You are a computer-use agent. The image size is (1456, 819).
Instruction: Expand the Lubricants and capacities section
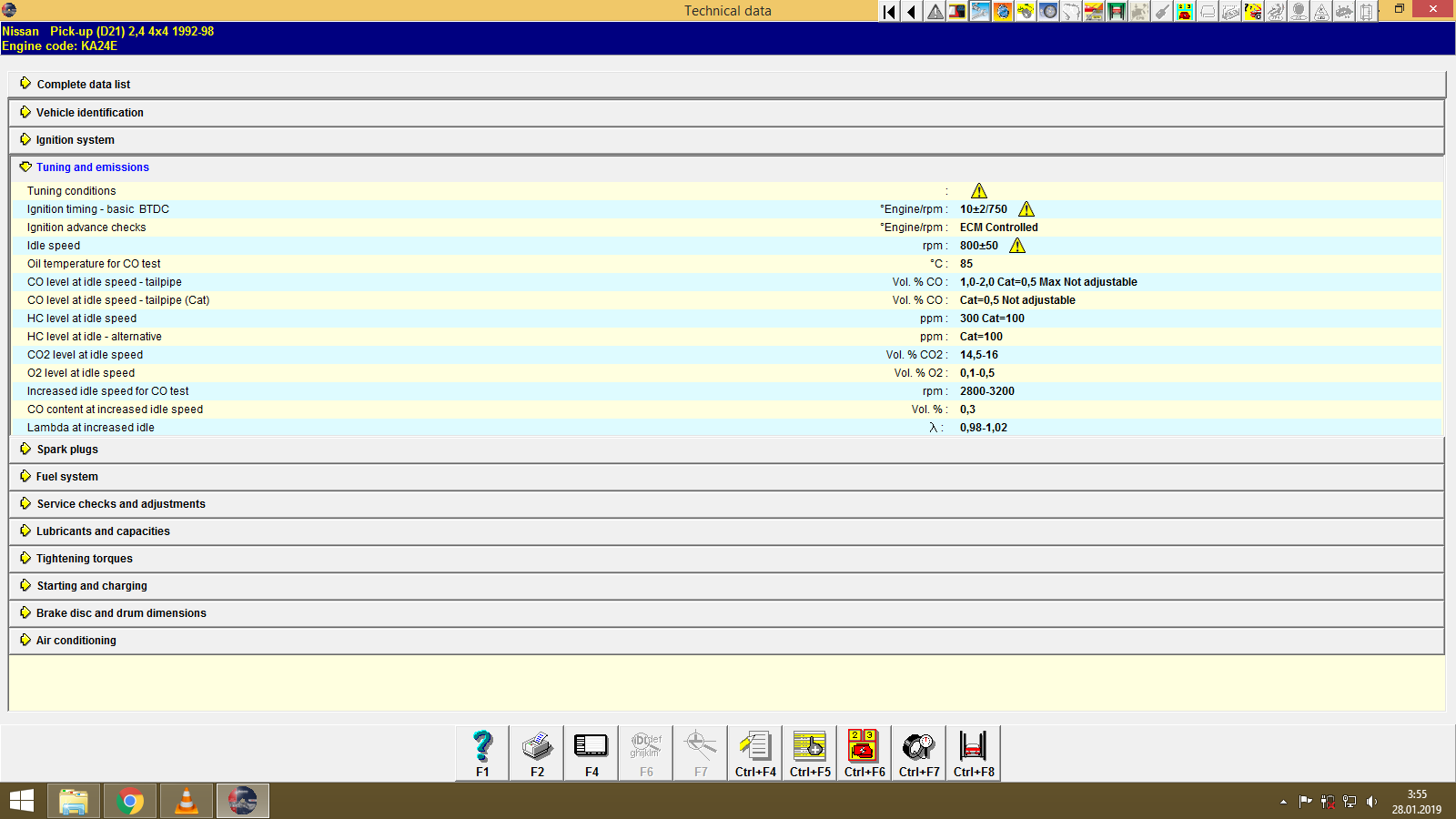coord(102,531)
